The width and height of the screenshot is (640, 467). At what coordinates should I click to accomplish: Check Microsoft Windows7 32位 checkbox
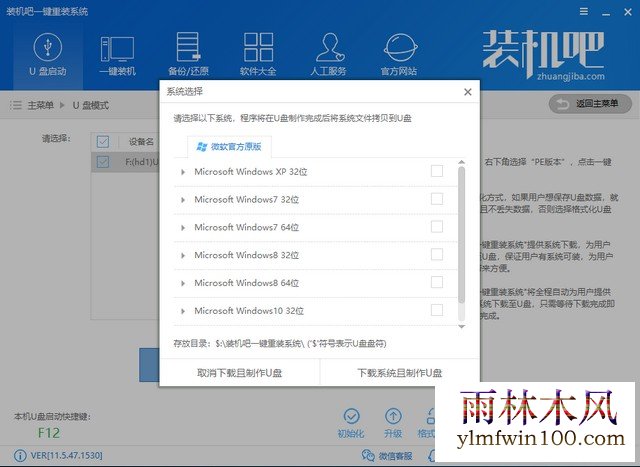pyautogui.click(x=437, y=199)
